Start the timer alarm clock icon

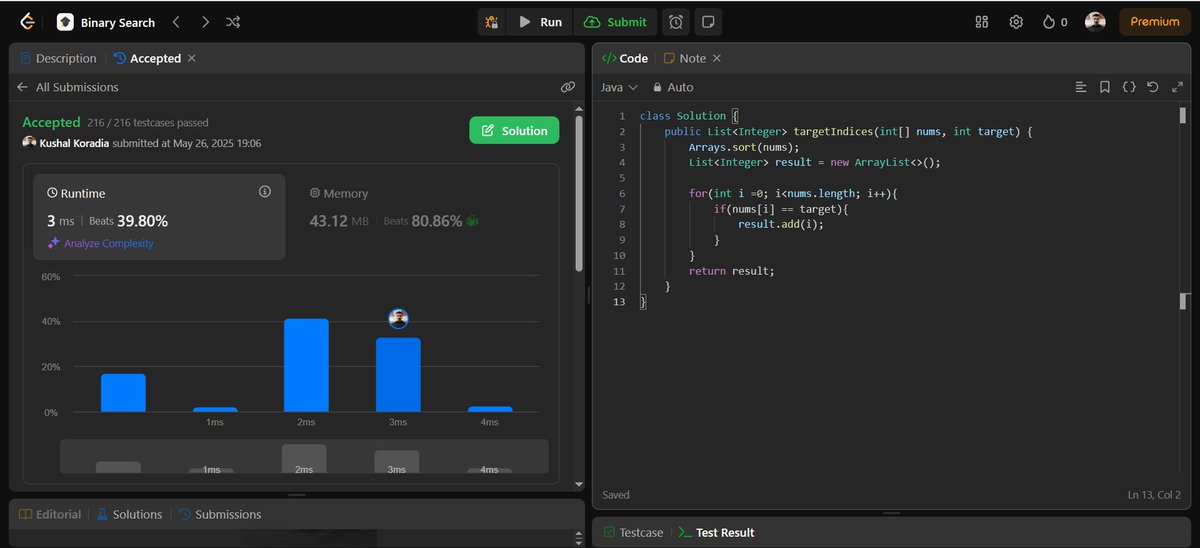(676, 22)
